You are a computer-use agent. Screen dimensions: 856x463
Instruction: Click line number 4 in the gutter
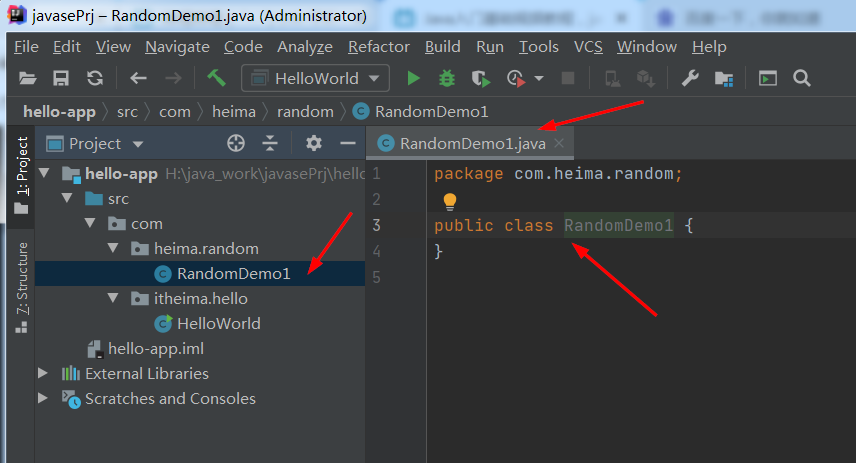(377, 252)
